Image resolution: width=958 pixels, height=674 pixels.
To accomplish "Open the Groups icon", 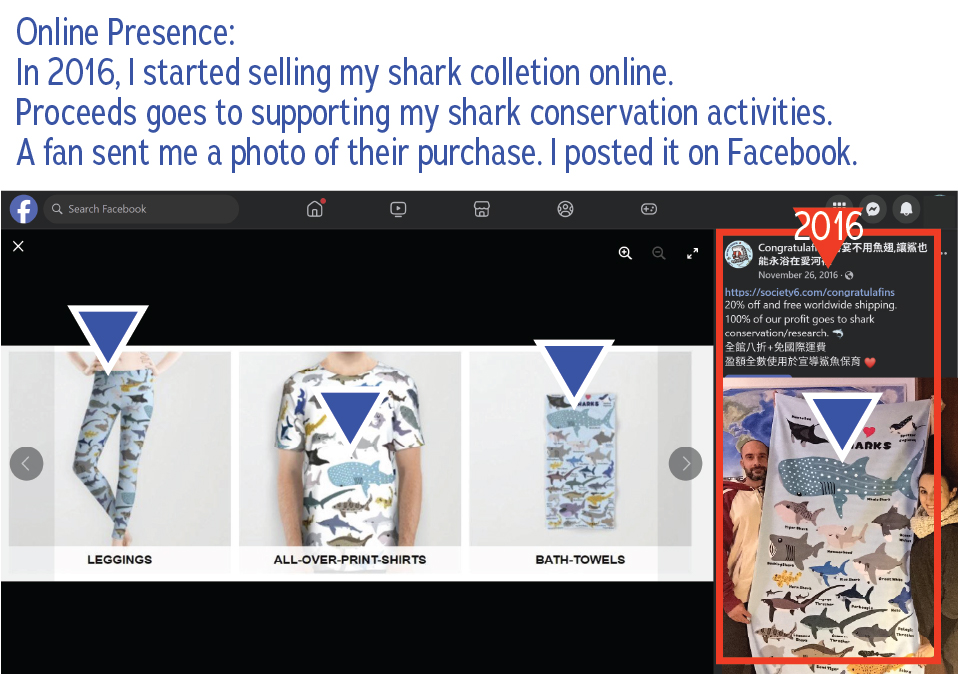I will (x=565, y=209).
